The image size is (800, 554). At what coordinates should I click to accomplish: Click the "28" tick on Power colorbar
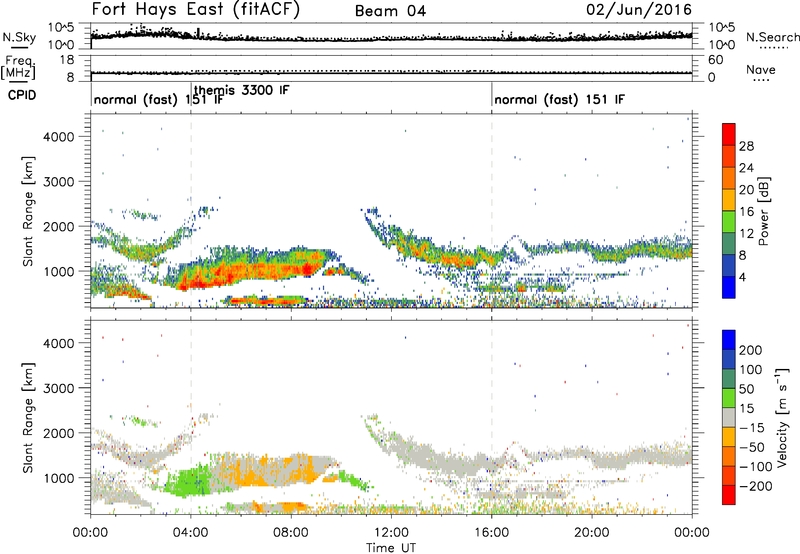(x=746, y=146)
